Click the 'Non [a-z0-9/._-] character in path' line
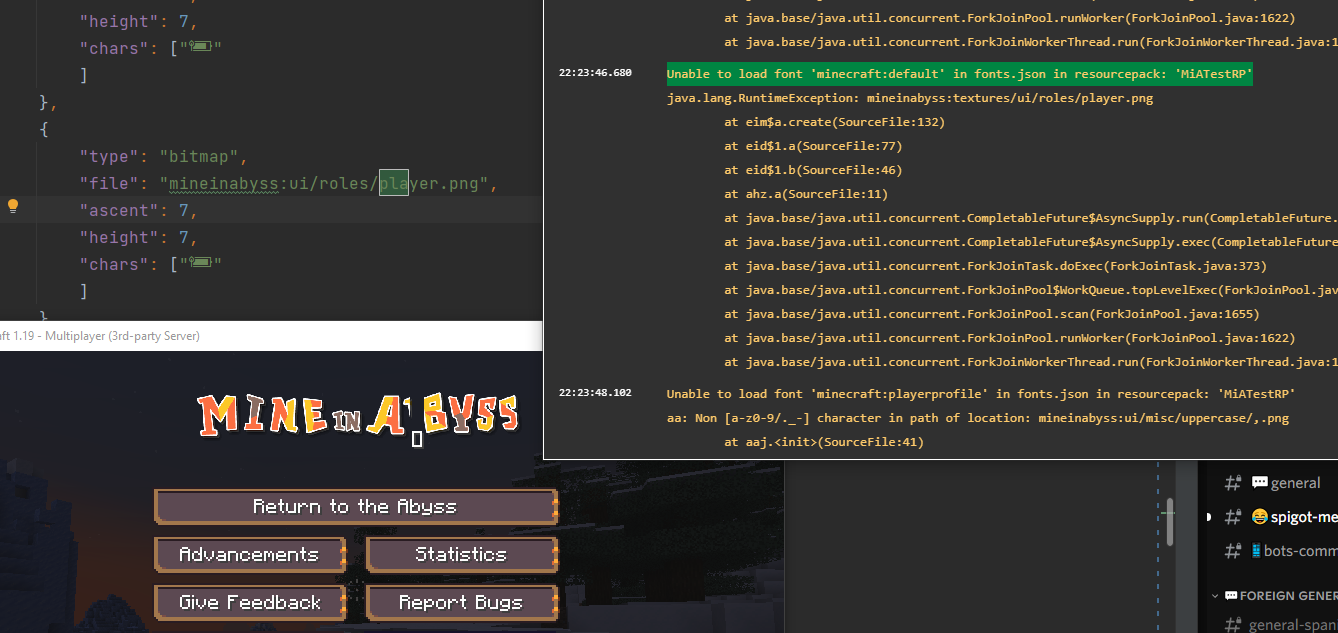This screenshot has height=633, width=1338. click(x=978, y=418)
